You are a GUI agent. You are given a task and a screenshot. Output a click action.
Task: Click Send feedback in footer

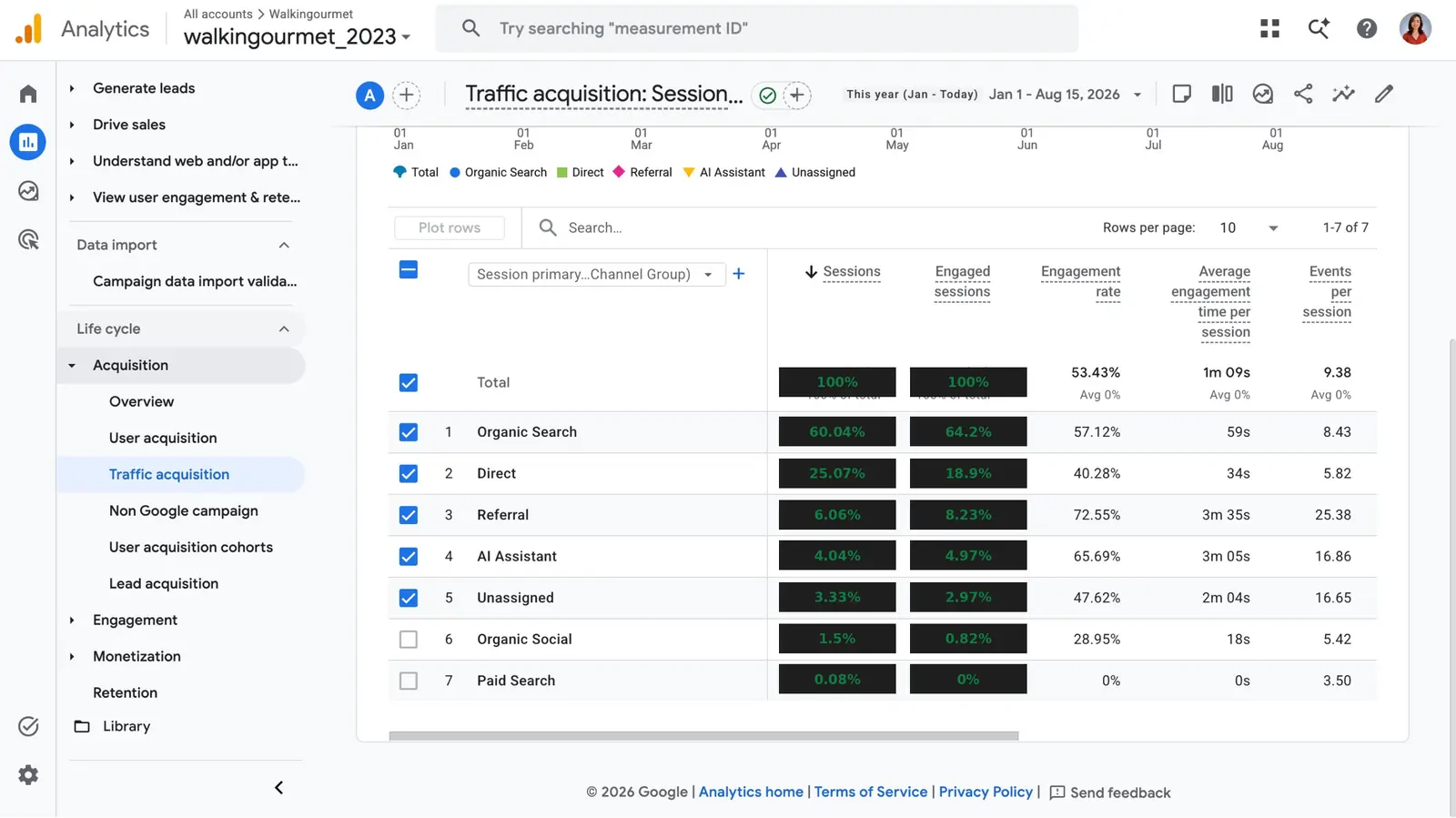(x=1110, y=793)
